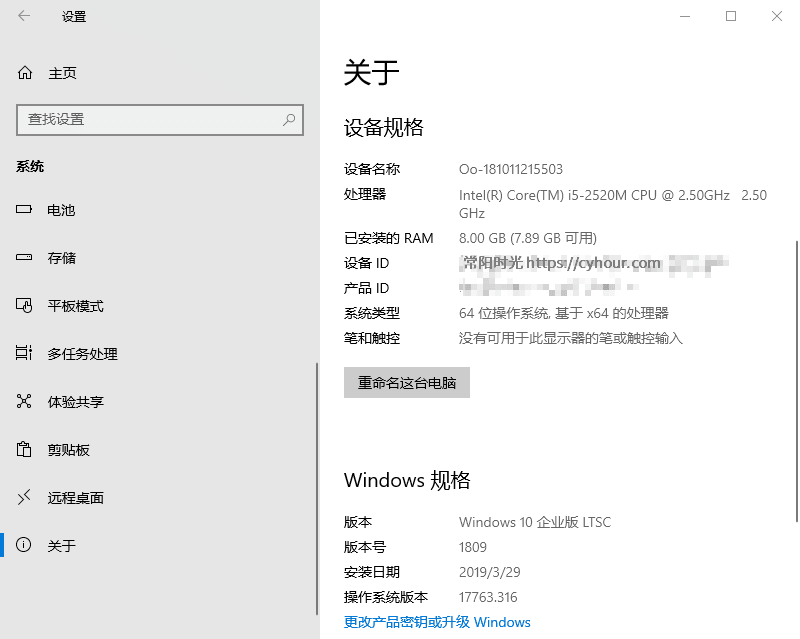Open 更改产品密钥或升级 Windows link

pos(437,622)
